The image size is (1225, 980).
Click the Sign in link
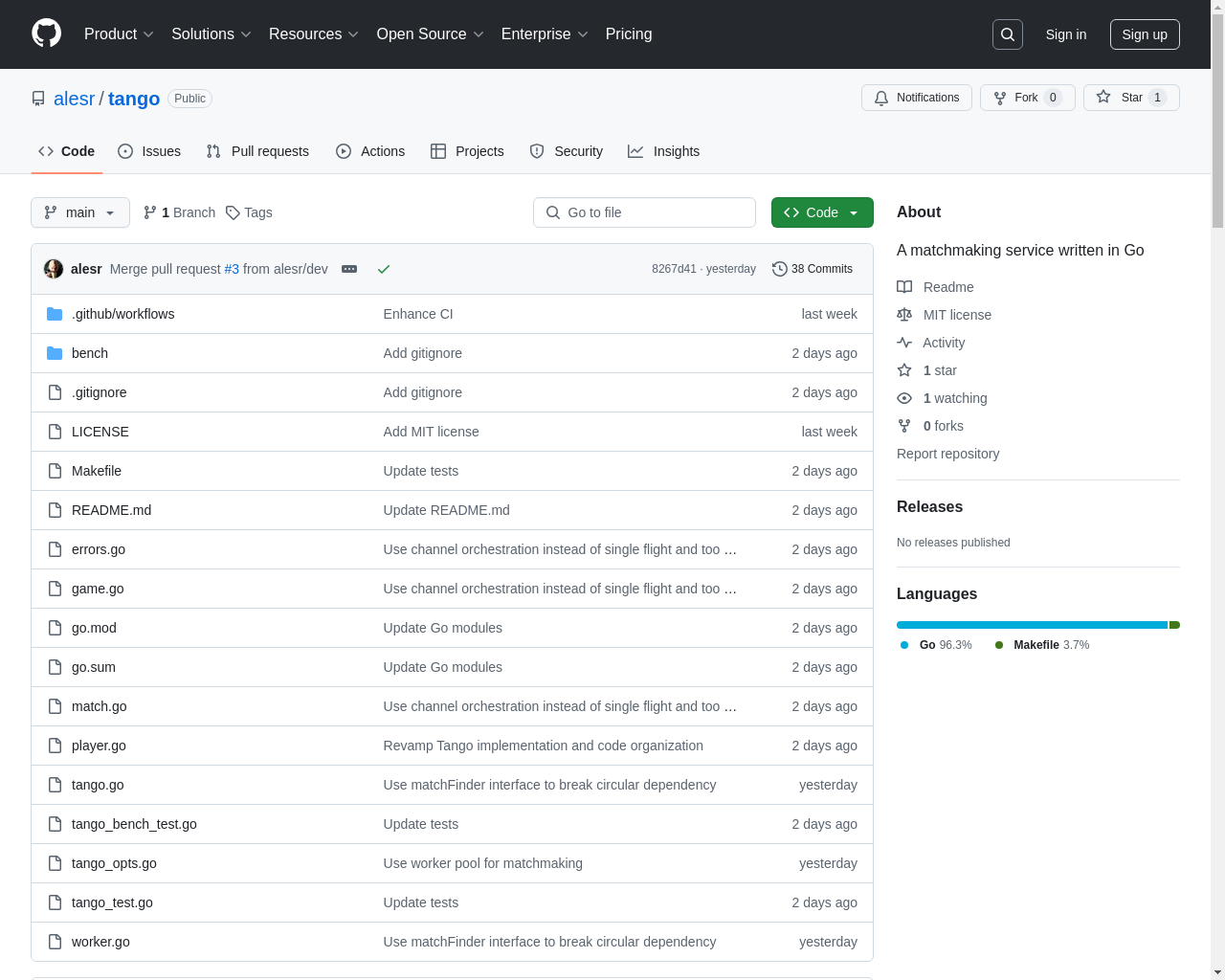(x=1066, y=34)
